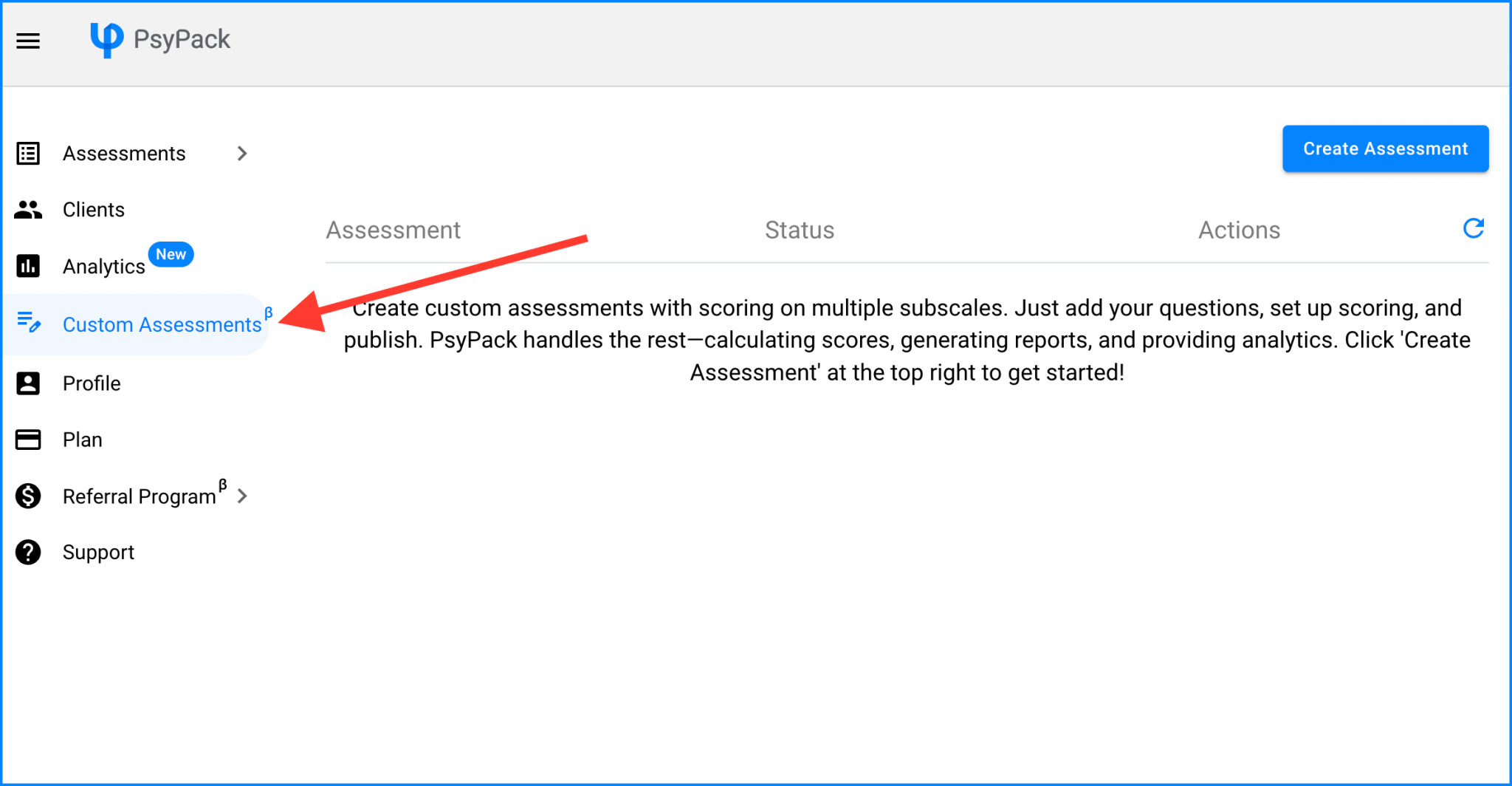This screenshot has width=1512, height=786.
Task: Navigate to the Plan page
Action: point(82,439)
